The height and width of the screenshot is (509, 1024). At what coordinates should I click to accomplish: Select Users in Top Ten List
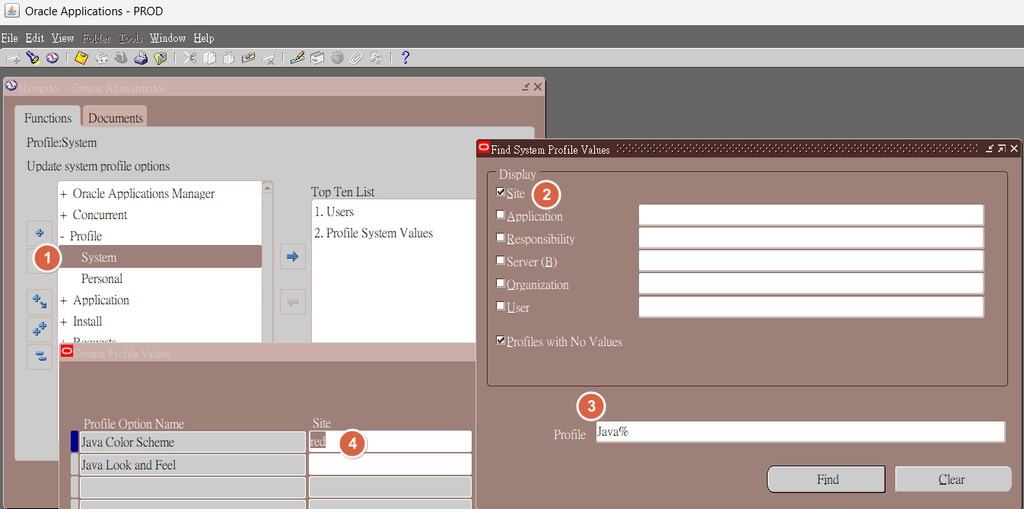pos(334,212)
